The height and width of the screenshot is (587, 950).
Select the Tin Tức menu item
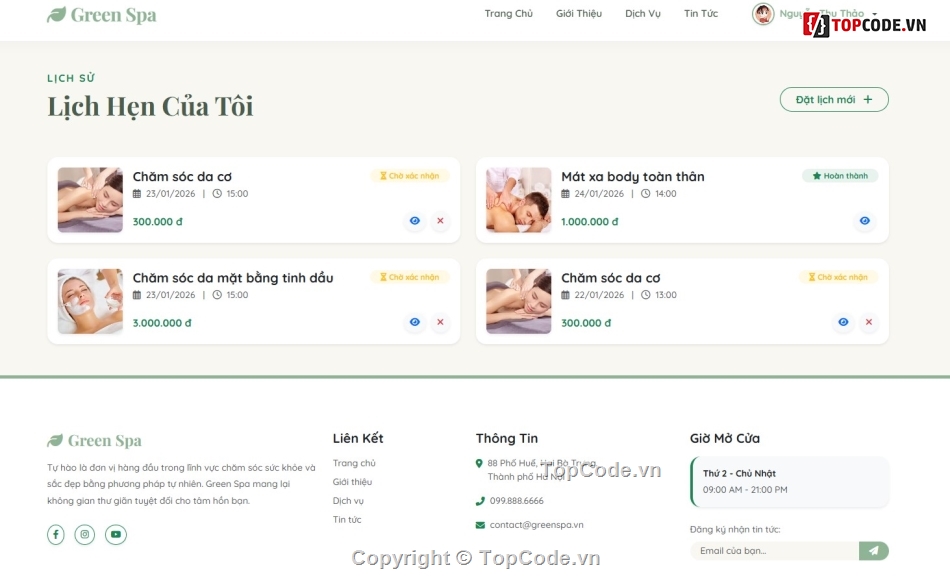point(701,14)
